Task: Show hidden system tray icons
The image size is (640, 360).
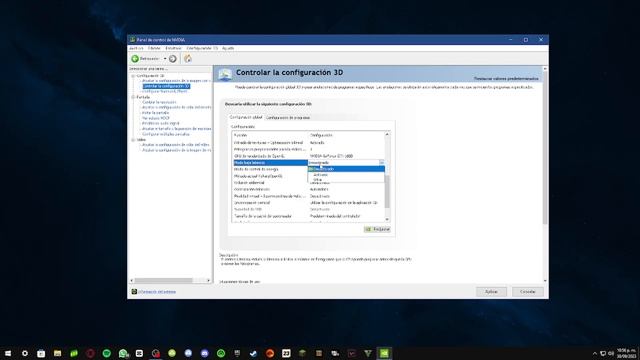Action: 594,353
